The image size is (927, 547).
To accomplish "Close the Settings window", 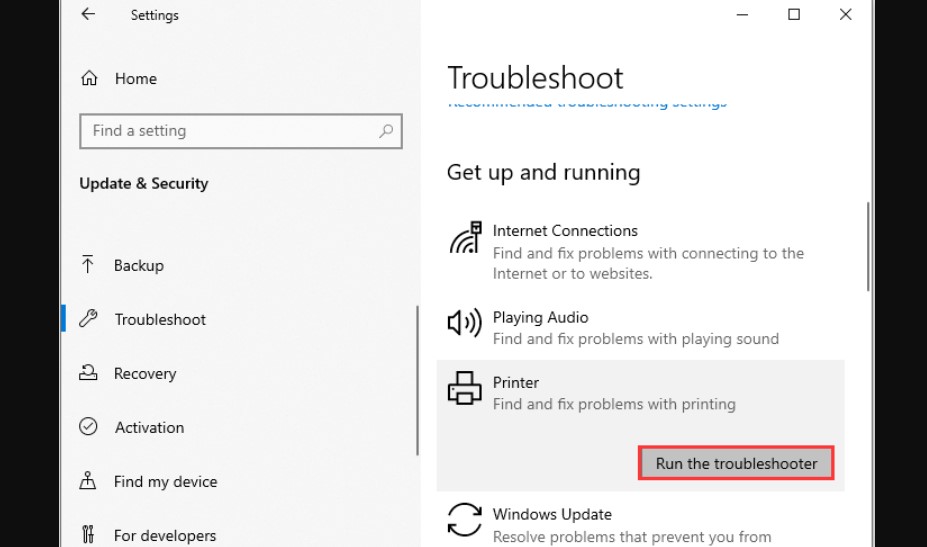I will click(845, 14).
